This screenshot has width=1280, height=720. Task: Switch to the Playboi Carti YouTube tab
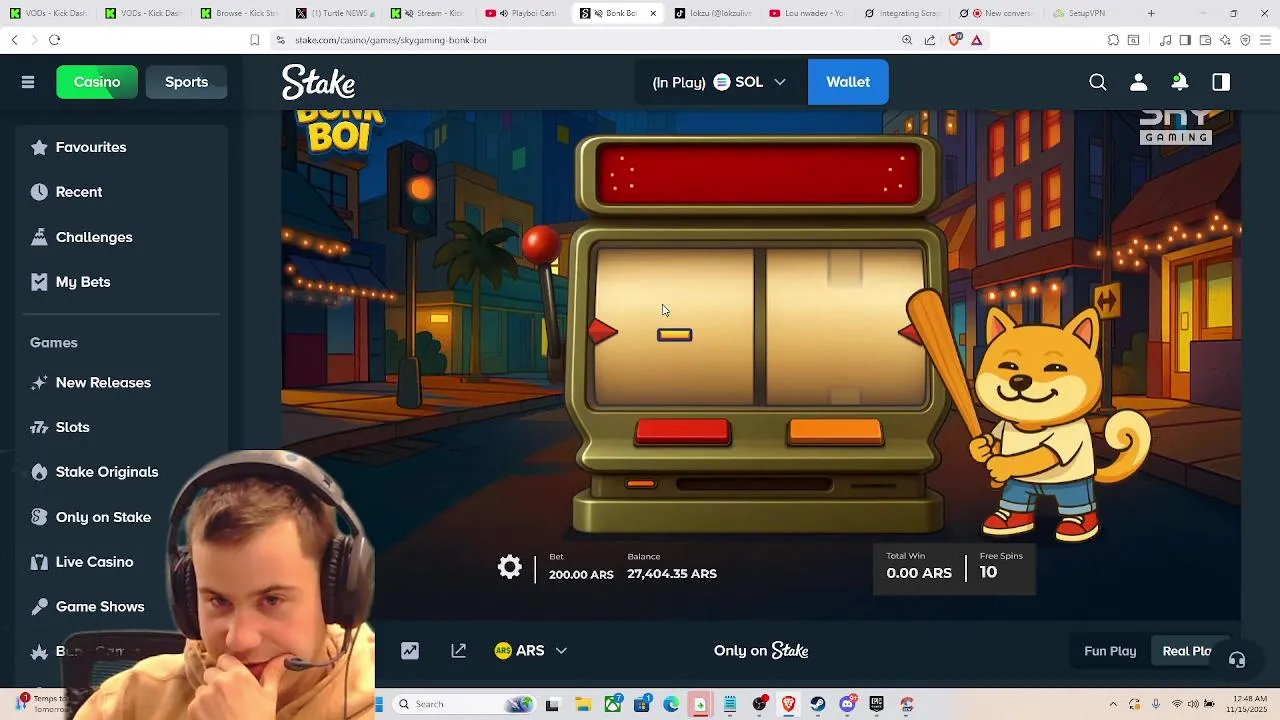525,13
